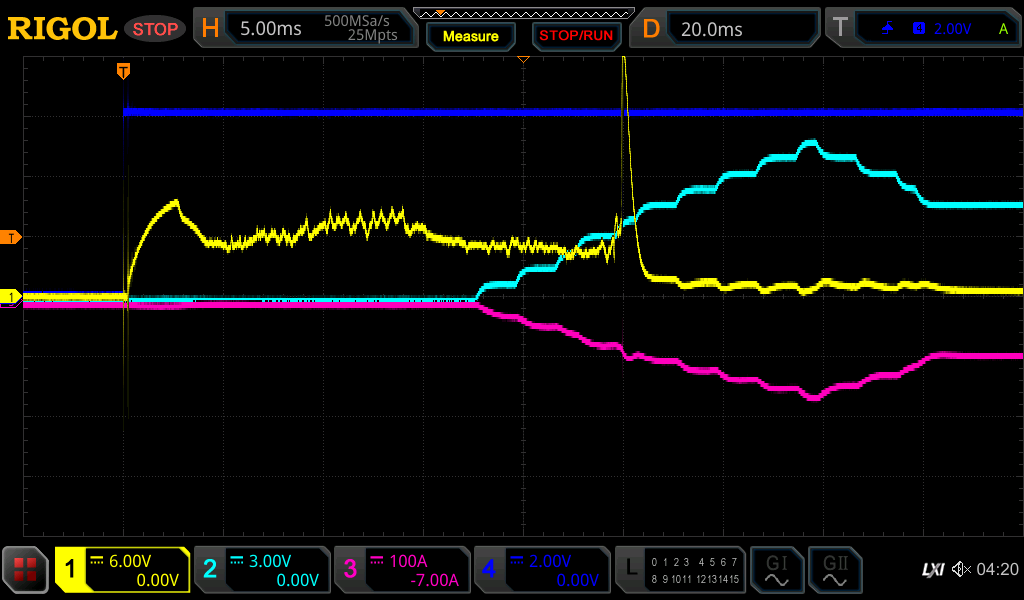Click the 04:20 clock display
1024x600 pixels.
(x=996, y=570)
